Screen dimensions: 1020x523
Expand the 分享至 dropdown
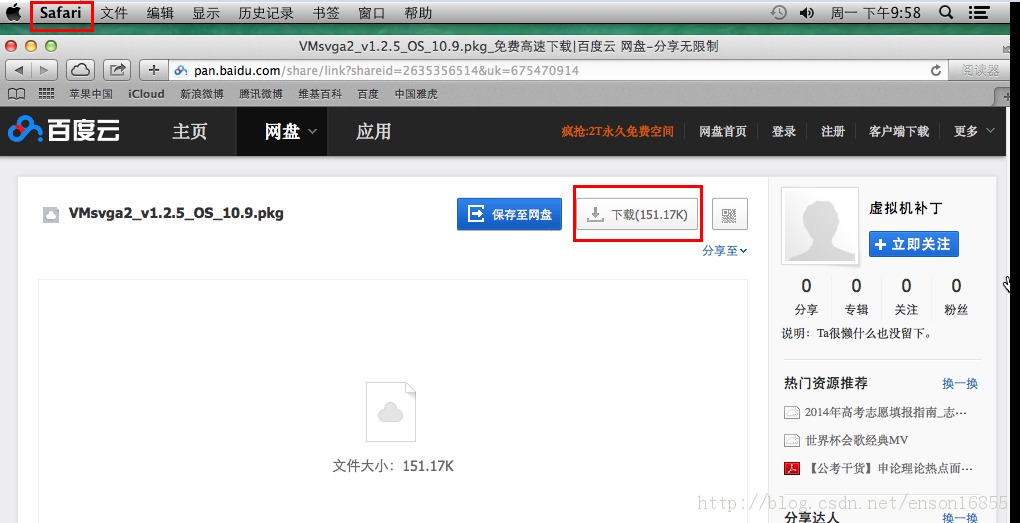pos(725,250)
